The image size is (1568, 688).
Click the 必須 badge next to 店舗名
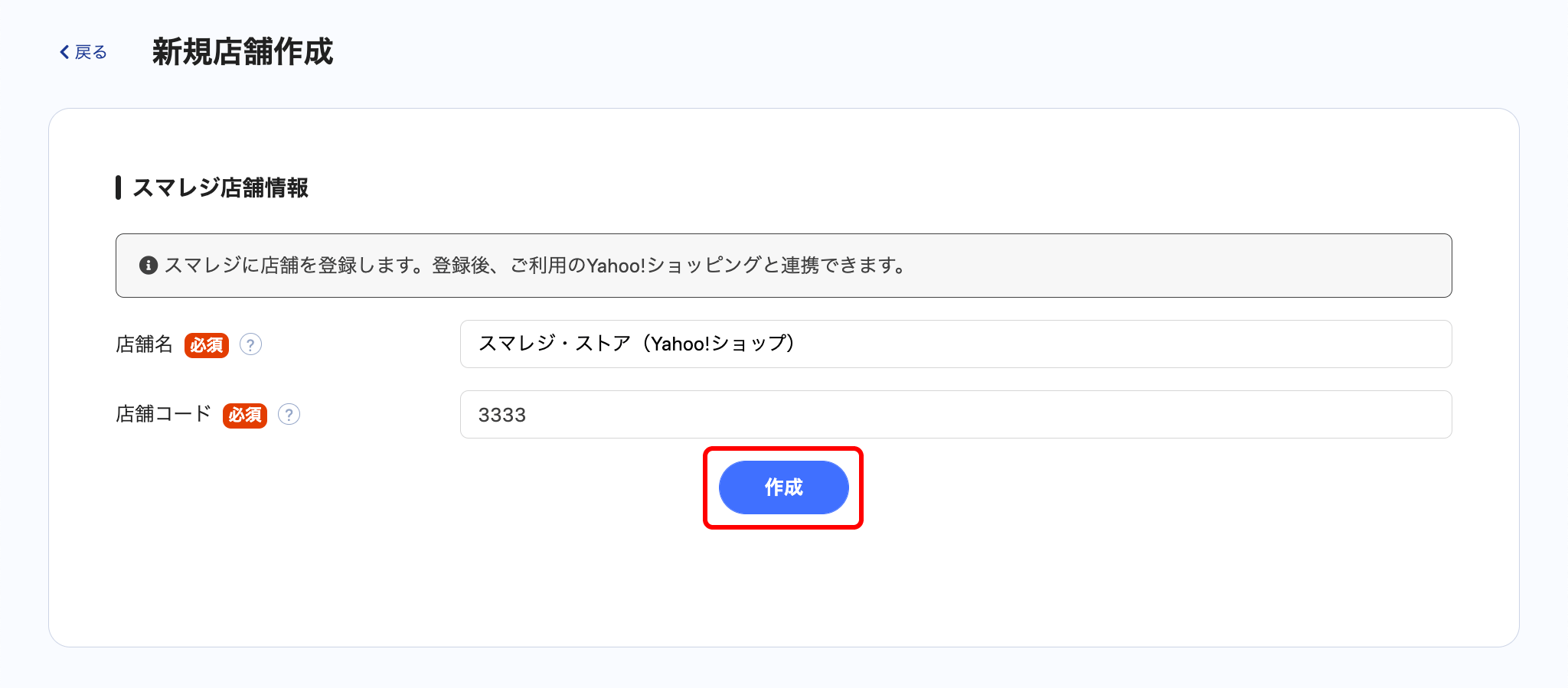[x=207, y=345]
